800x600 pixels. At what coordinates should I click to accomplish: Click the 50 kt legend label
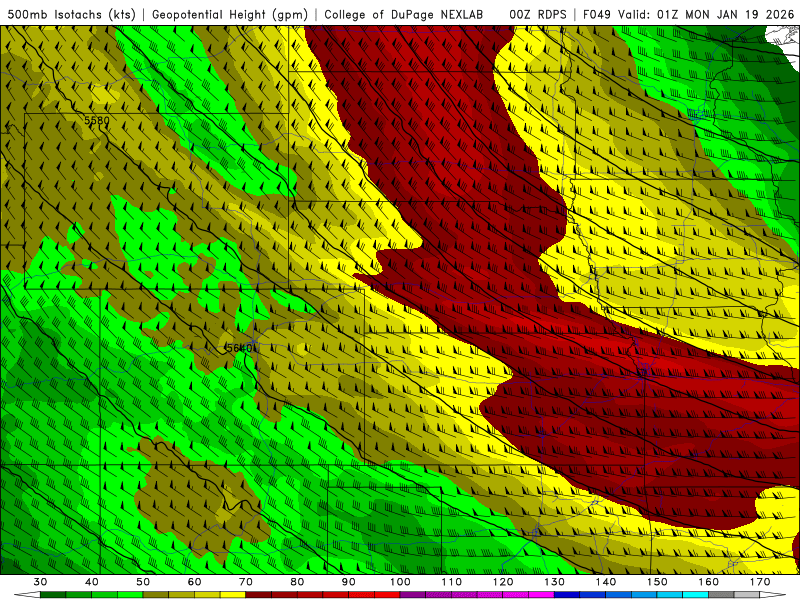tap(143, 582)
